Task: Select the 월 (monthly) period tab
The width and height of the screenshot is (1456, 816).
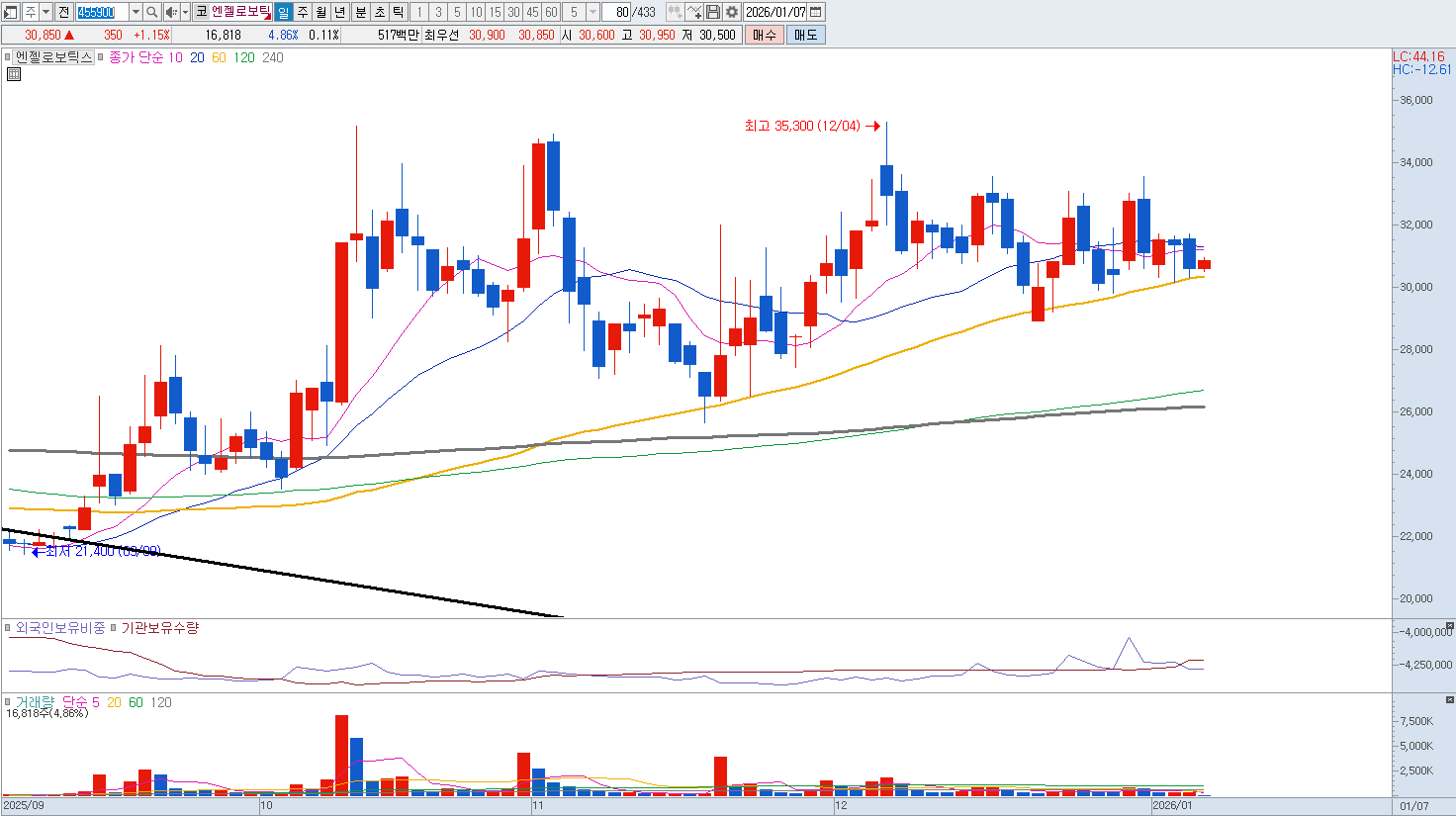Action: pyautogui.click(x=321, y=12)
